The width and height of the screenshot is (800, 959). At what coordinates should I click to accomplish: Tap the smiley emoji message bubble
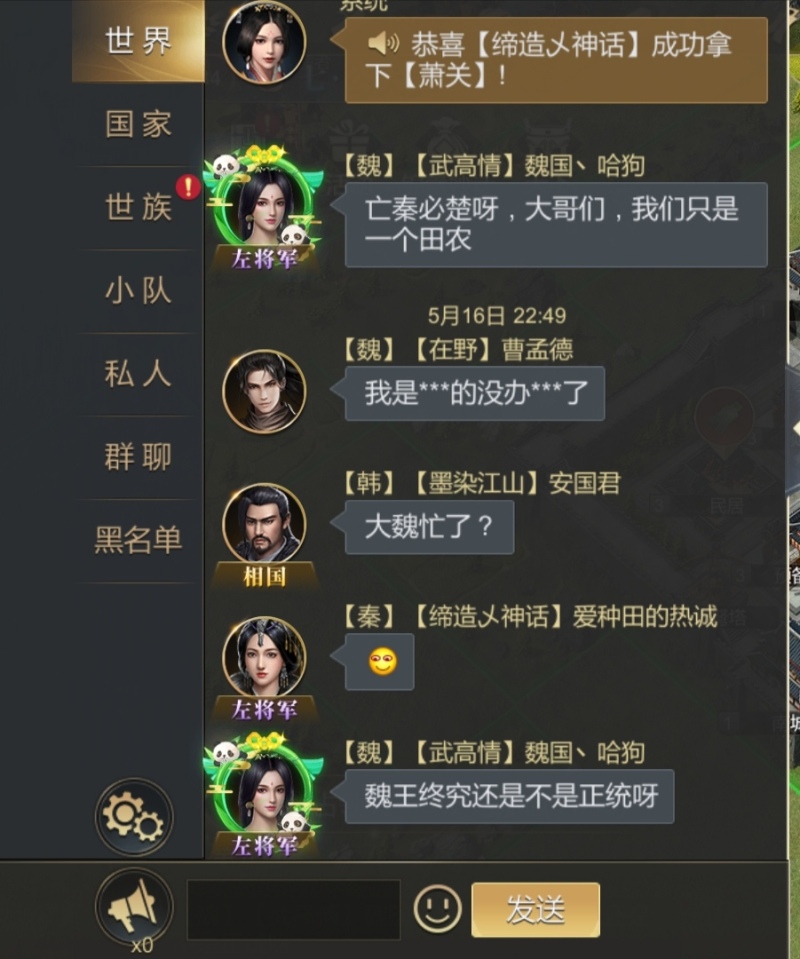click(380, 662)
